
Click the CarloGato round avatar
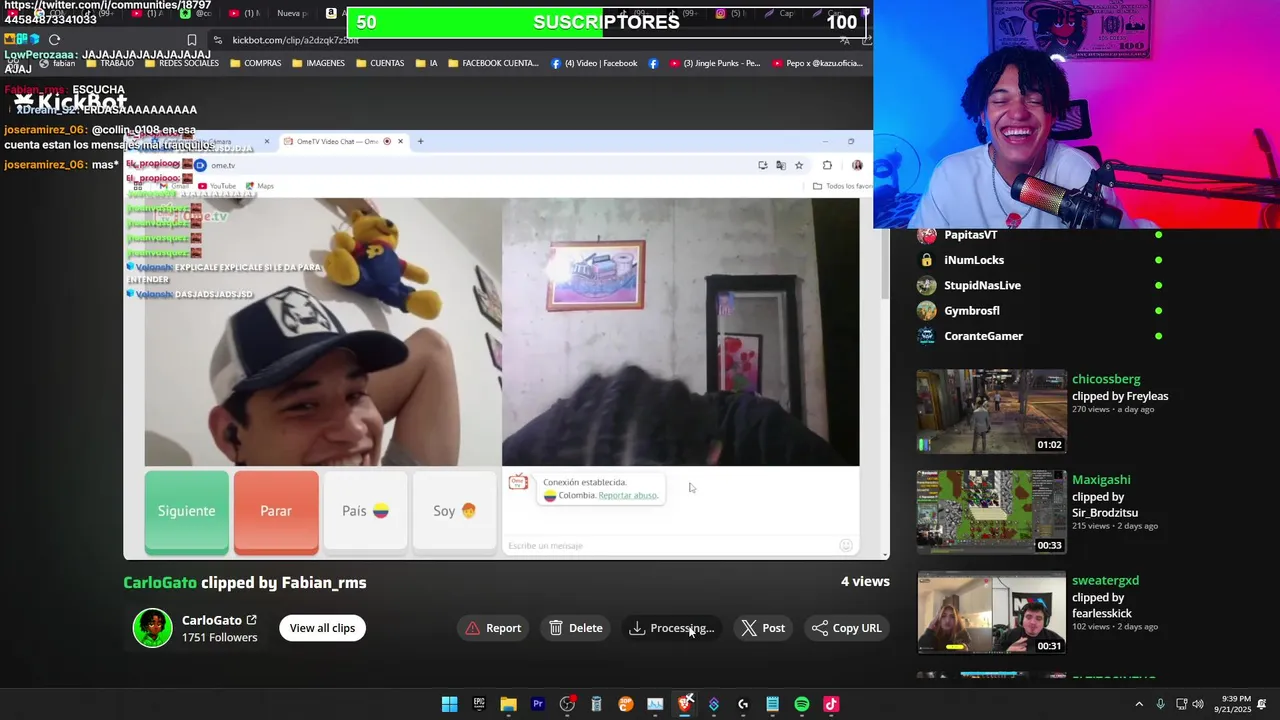click(152, 628)
